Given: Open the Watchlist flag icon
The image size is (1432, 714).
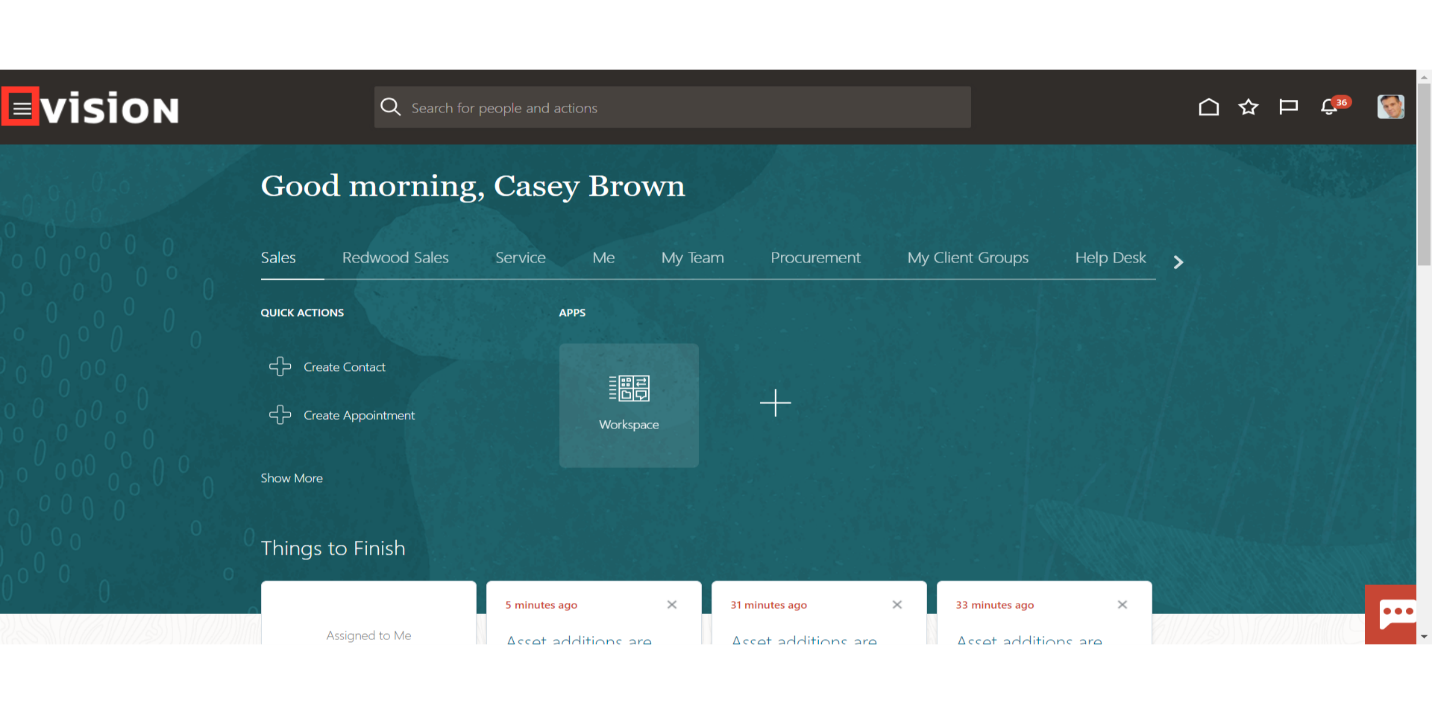Looking at the screenshot, I should click(1288, 107).
